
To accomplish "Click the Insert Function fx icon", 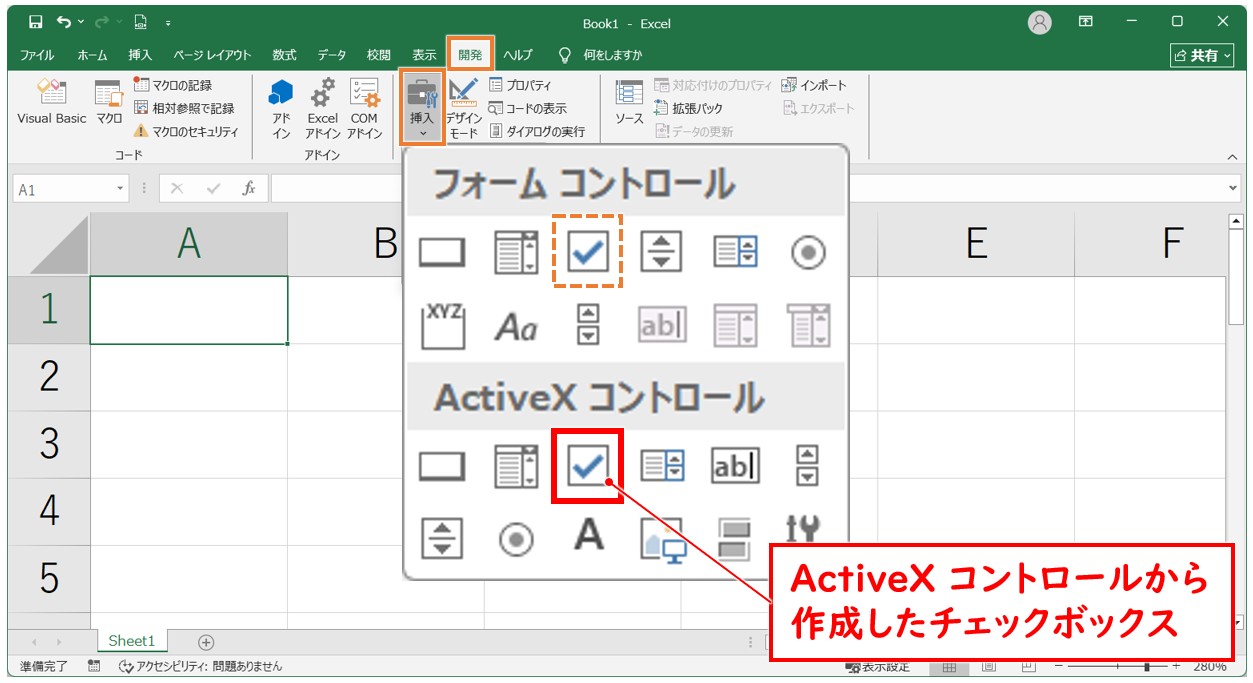I will tap(249, 188).
